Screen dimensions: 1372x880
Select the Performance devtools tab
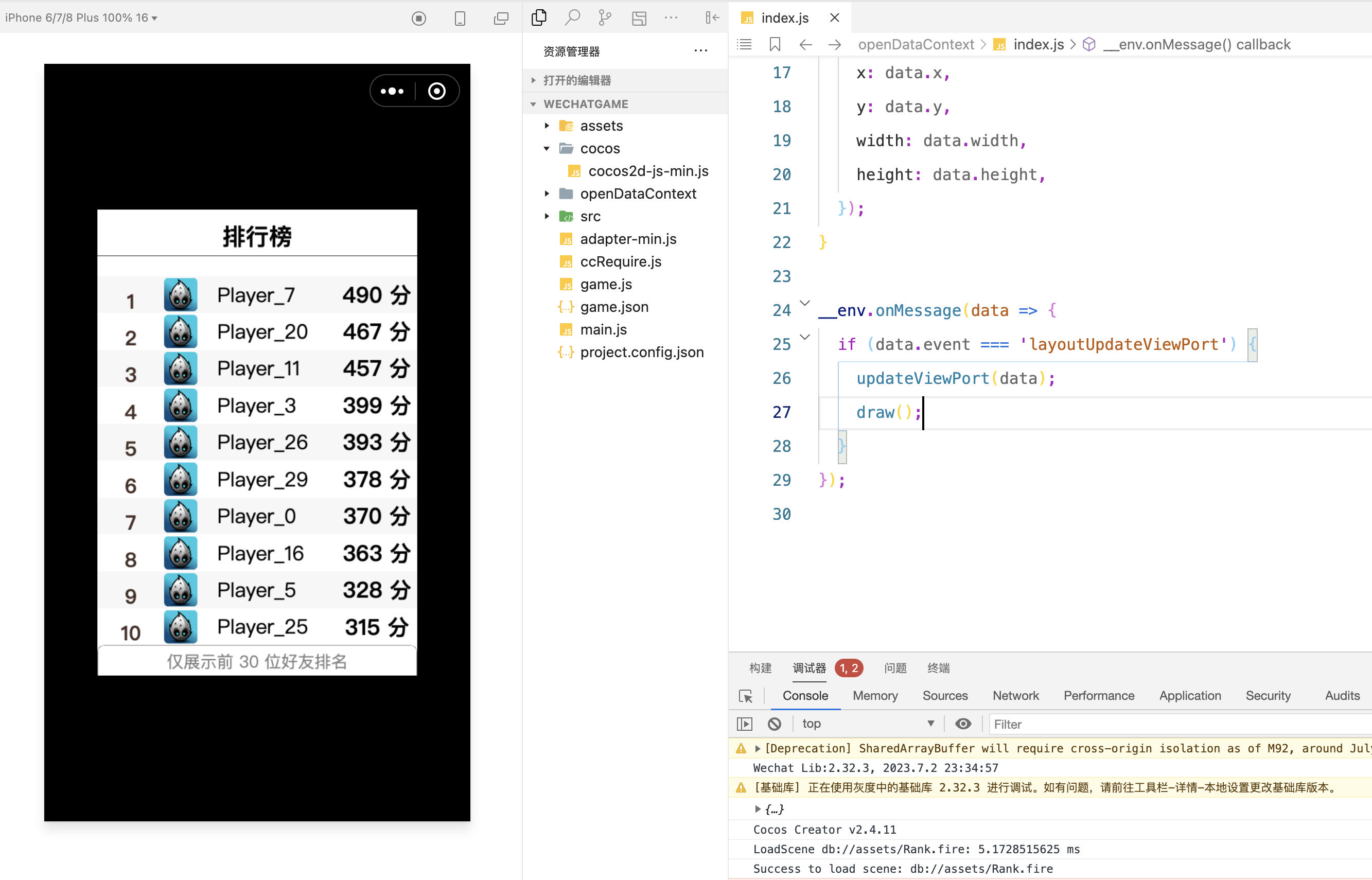1099,696
